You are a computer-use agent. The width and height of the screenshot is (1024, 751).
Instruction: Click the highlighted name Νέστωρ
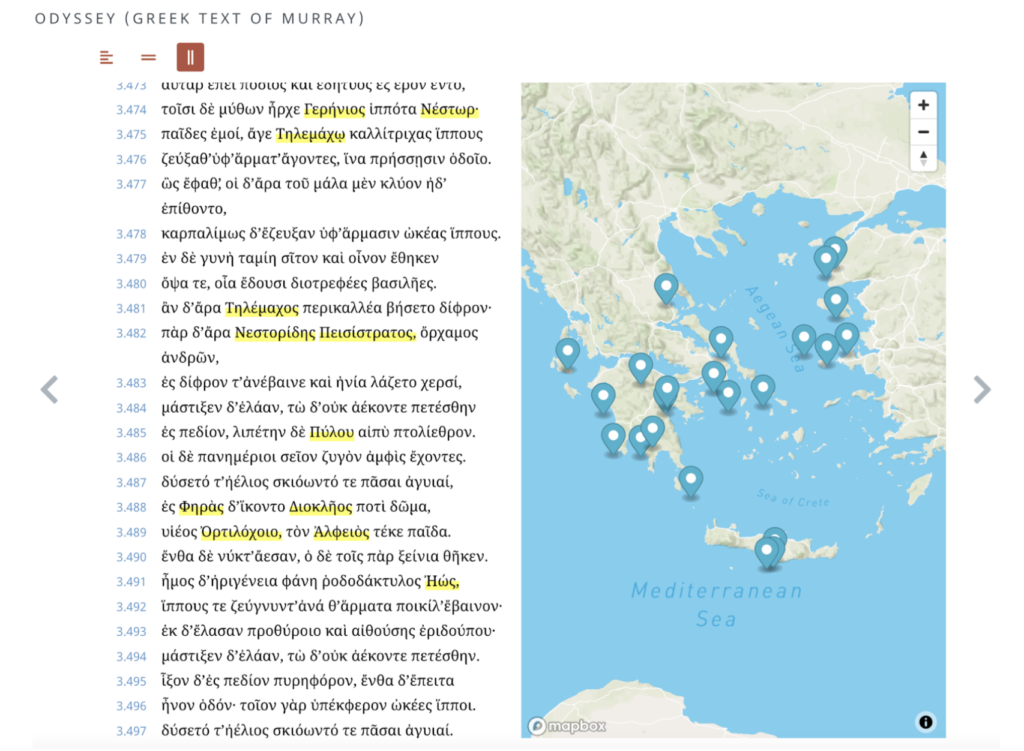tap(449, 109)
